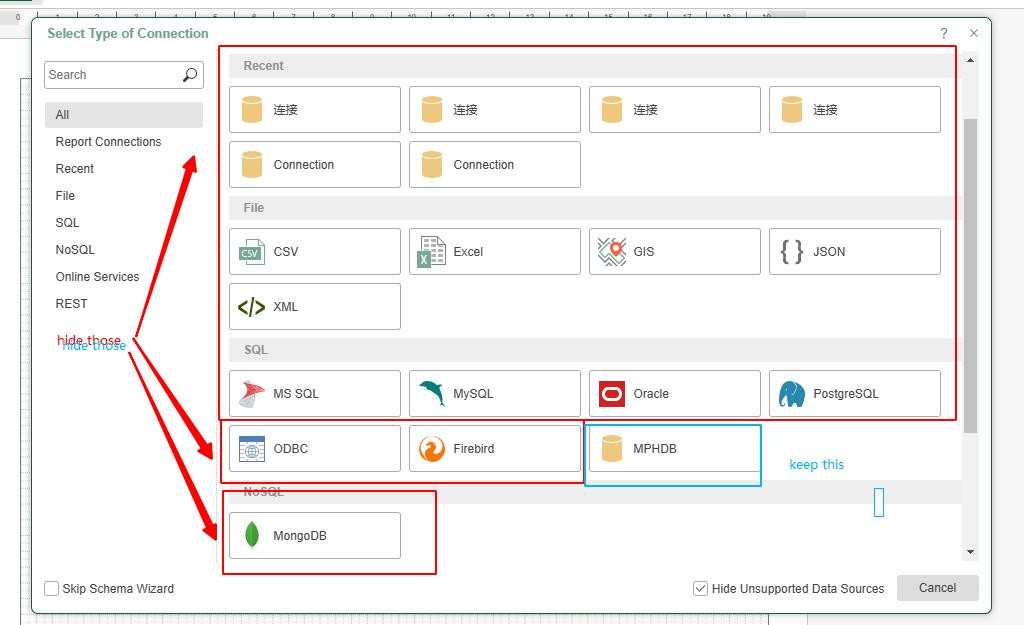The image size is (1024, 625).
Task: Click the vertical scrollbar thumb
Action: 970,276
